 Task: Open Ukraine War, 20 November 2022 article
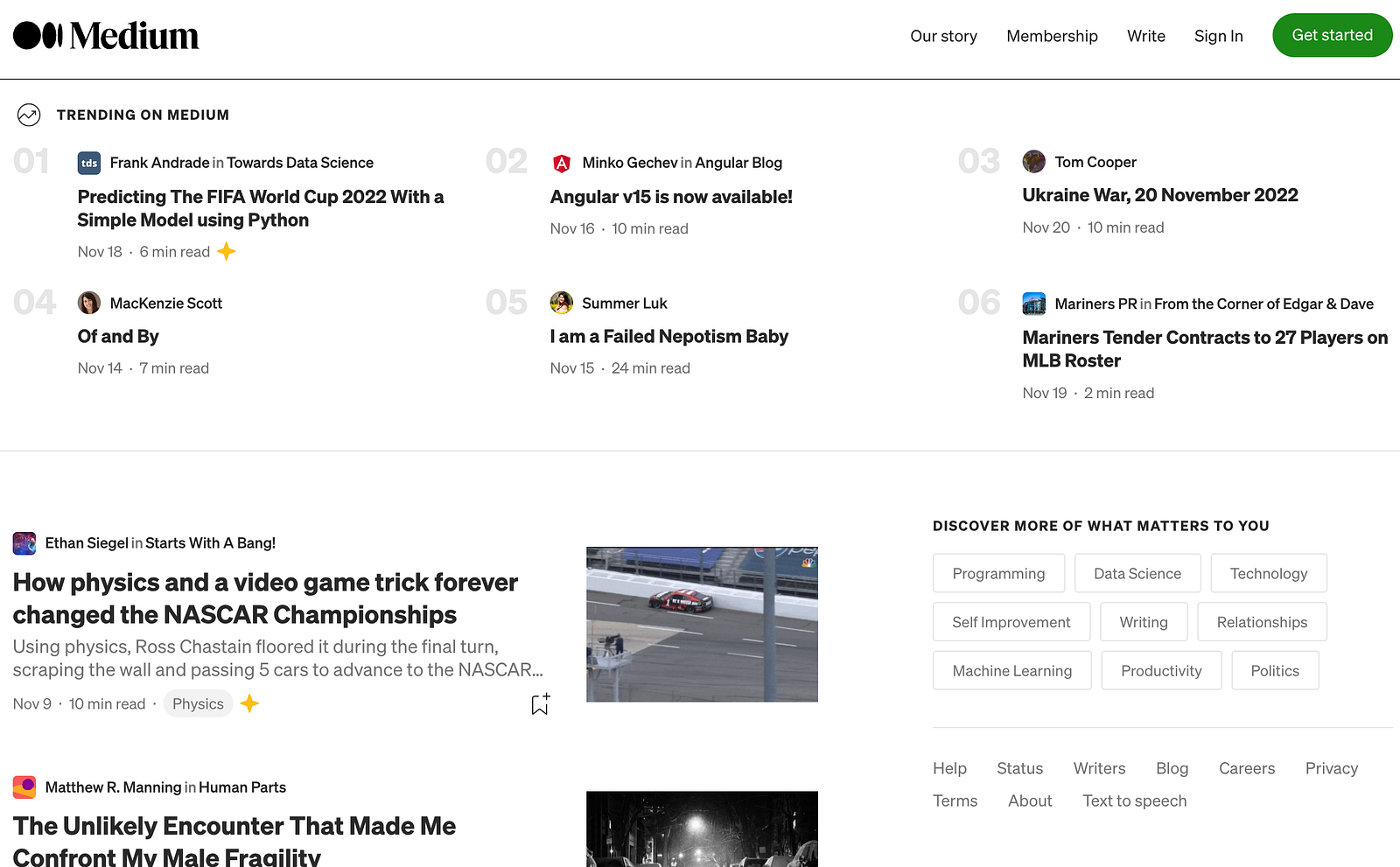click(1160, 195)
